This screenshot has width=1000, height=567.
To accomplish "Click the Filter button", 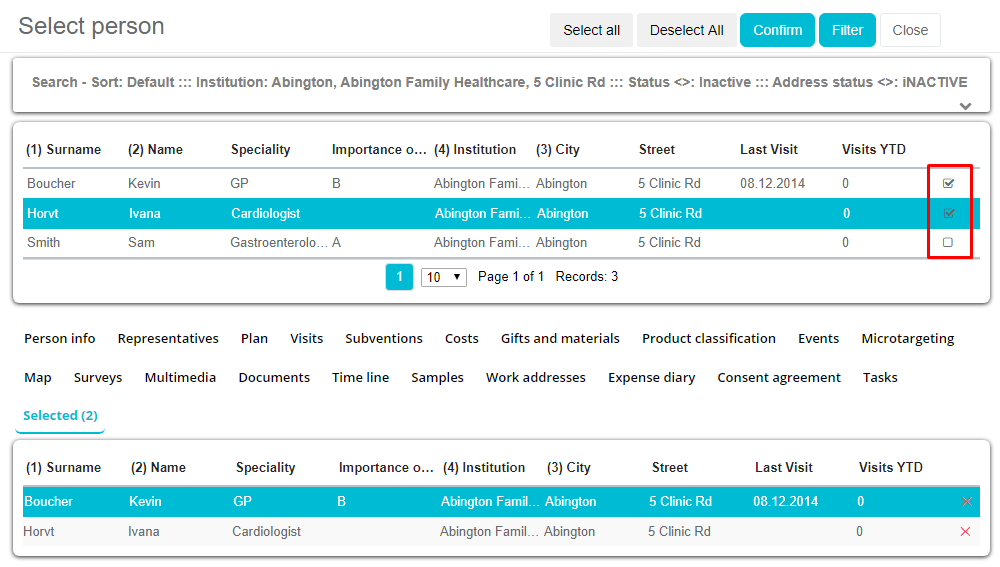I will click(x=847, y=30).
